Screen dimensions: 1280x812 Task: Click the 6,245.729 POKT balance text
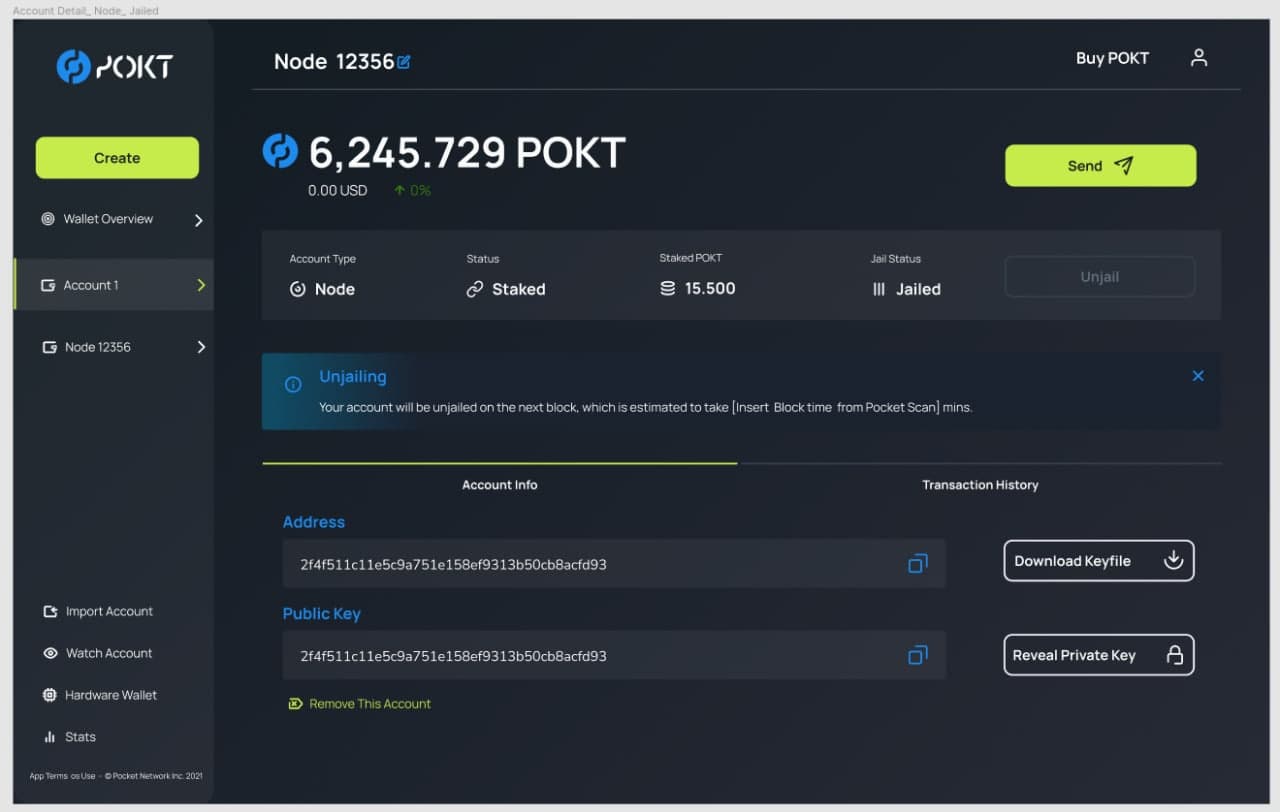coord(467,153)
